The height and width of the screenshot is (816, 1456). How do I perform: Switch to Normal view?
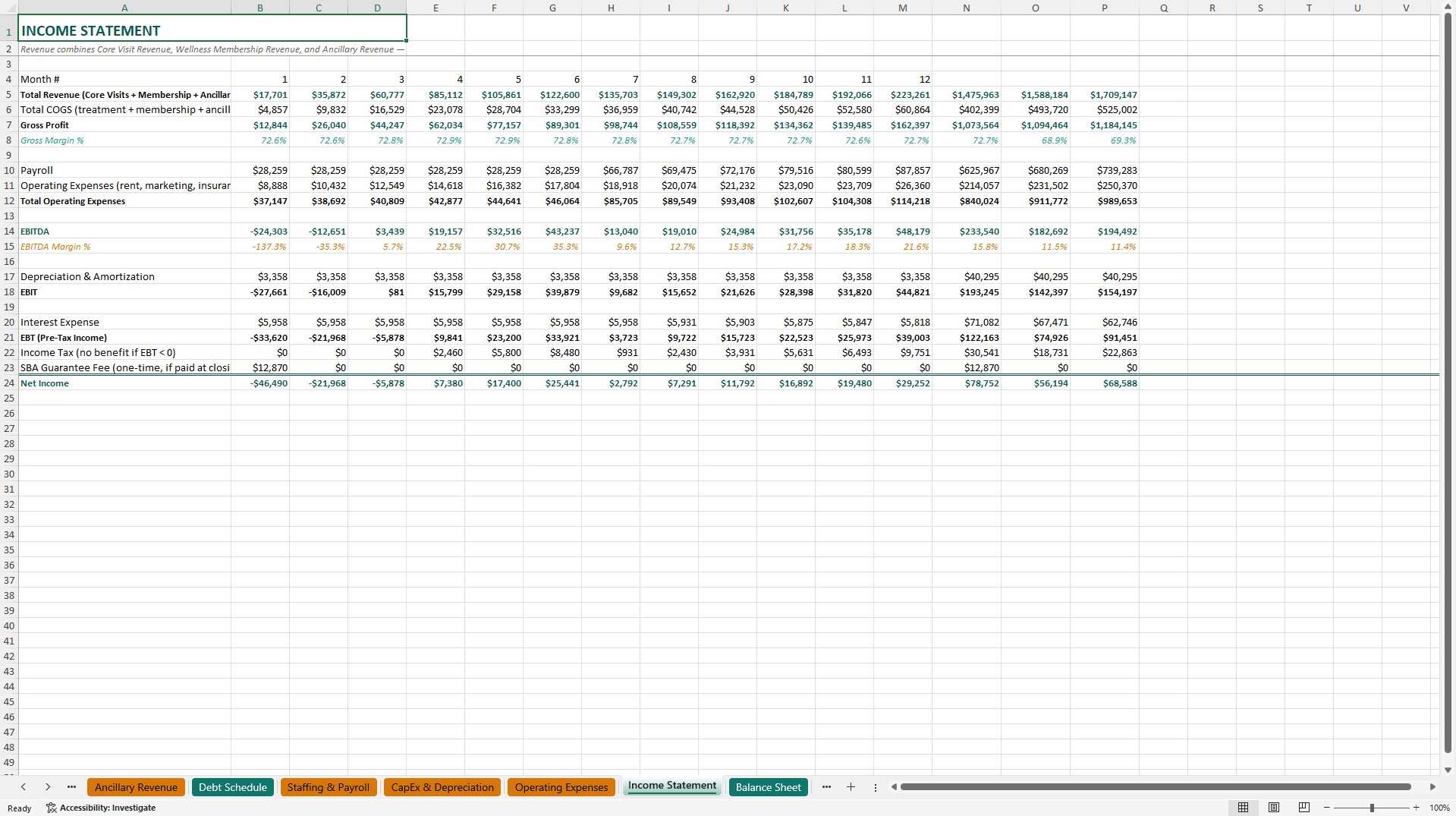(1243, 808)
